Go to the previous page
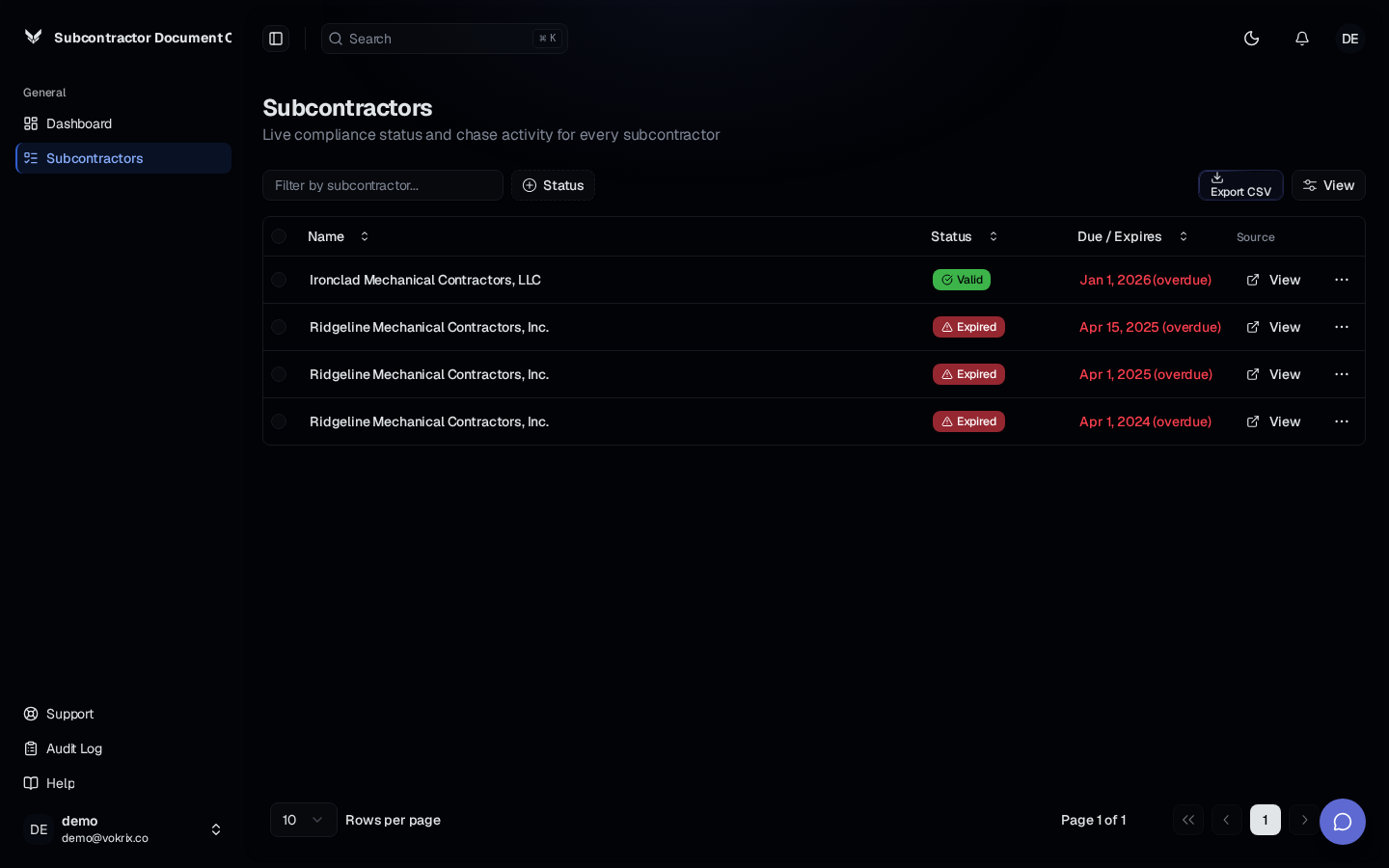The image size is (1389, 868). tap(1227, 820)
